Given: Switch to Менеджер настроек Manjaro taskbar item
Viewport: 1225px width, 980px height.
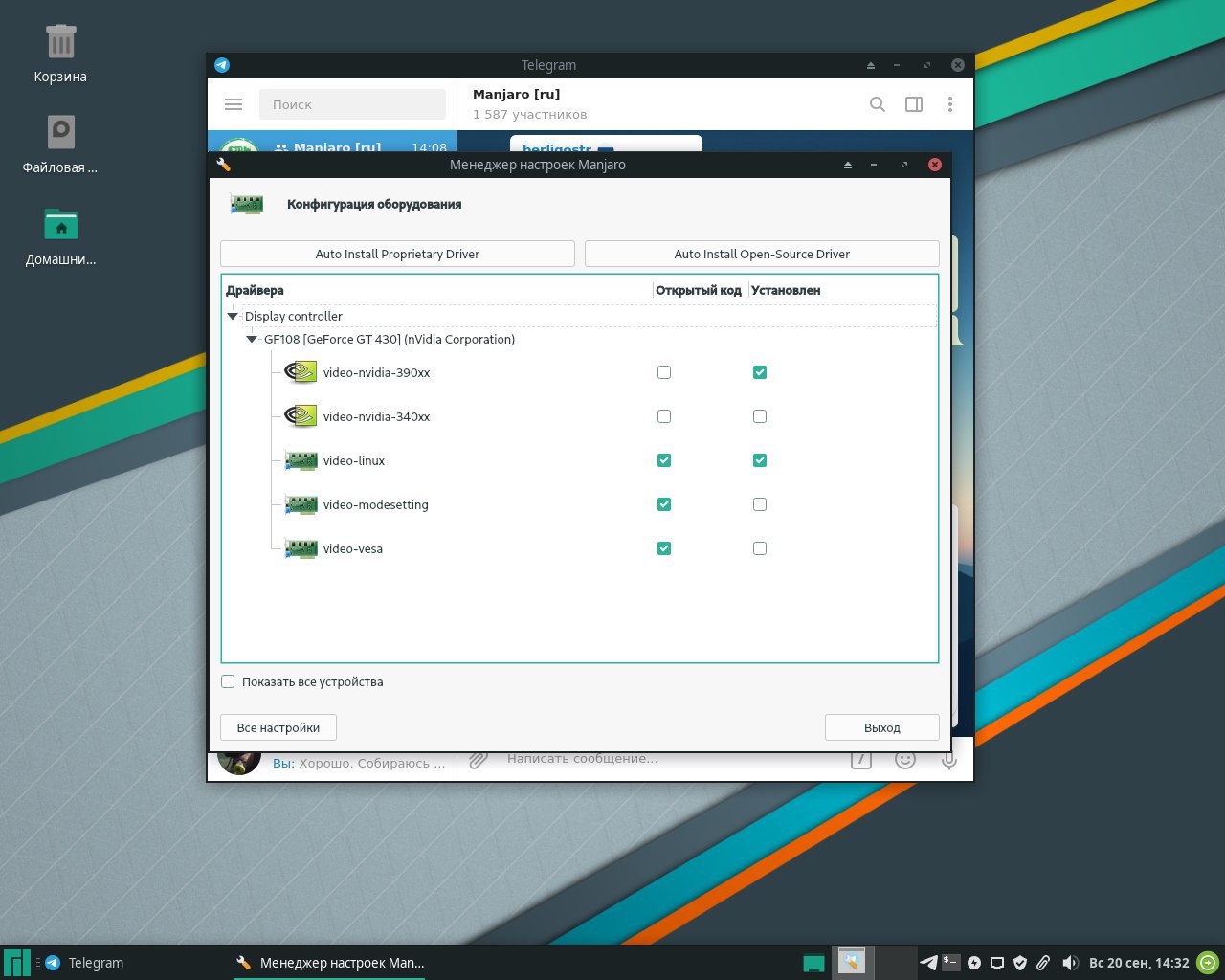Looking at the screenshot, I should pos(330,963).
